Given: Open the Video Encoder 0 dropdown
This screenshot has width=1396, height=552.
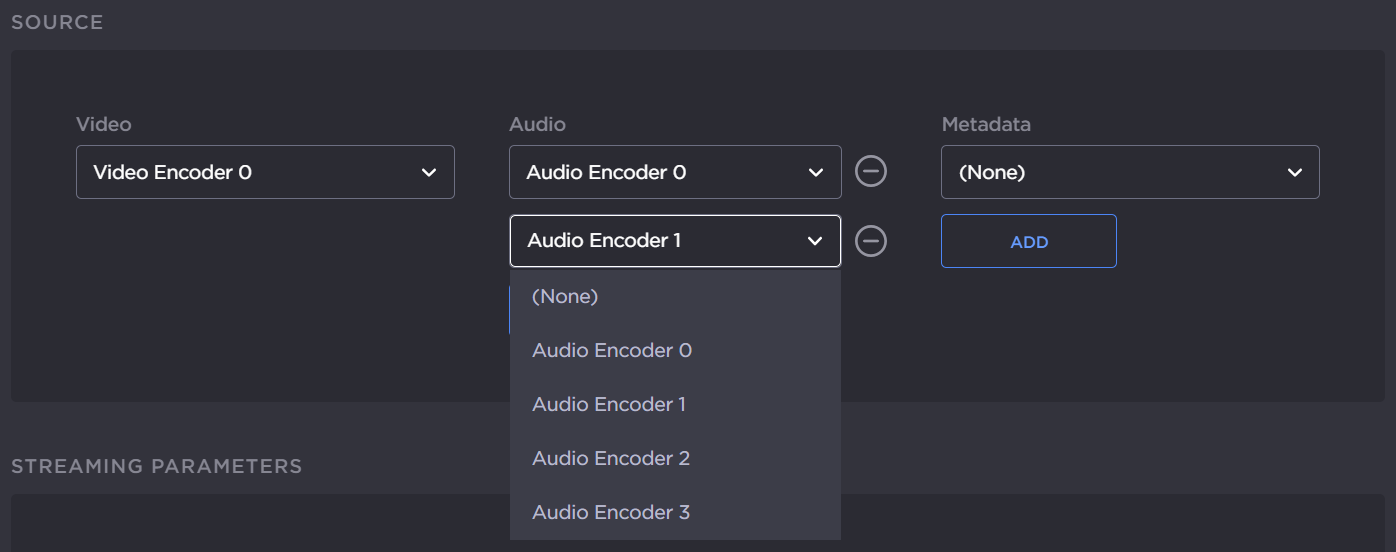Looking at the screenshot, I should pos(265,172).
